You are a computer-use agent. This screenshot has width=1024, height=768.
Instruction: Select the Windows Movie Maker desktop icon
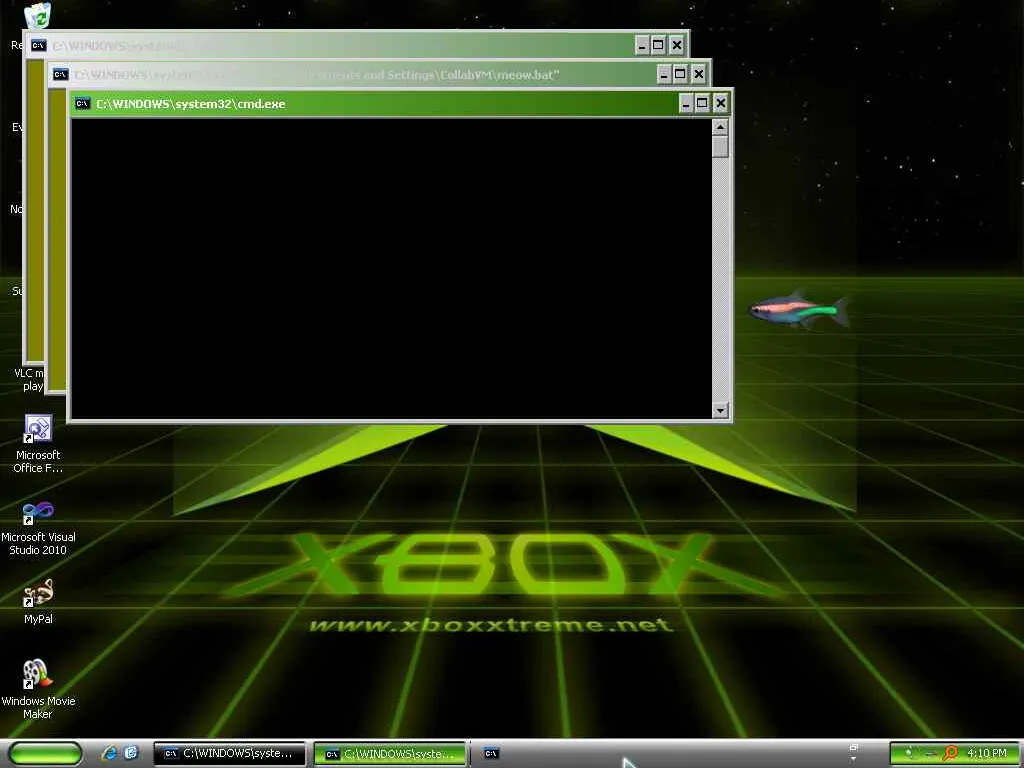pyautogui.click(x=38, y=689)
